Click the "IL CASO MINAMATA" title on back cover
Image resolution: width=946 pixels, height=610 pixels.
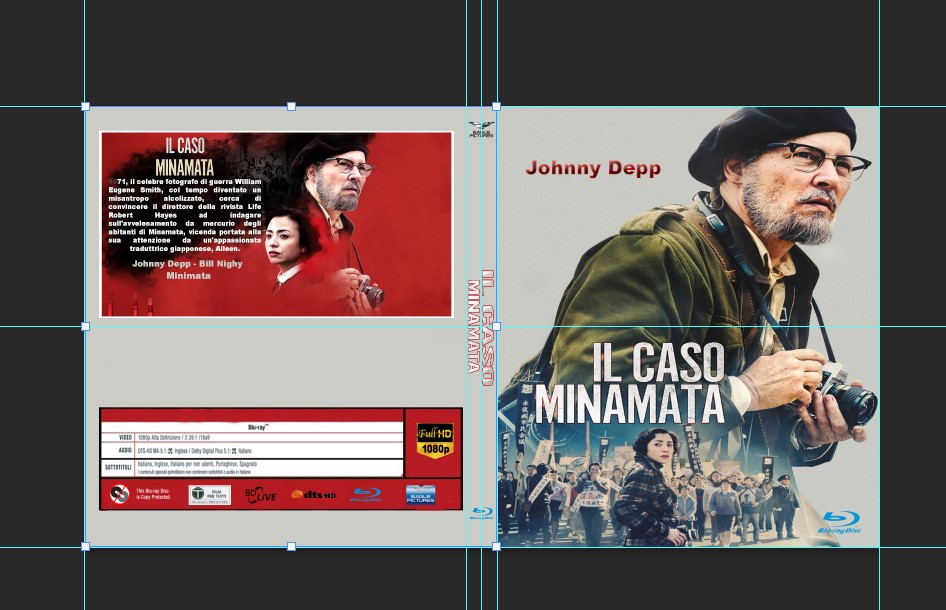coord(185,156)
